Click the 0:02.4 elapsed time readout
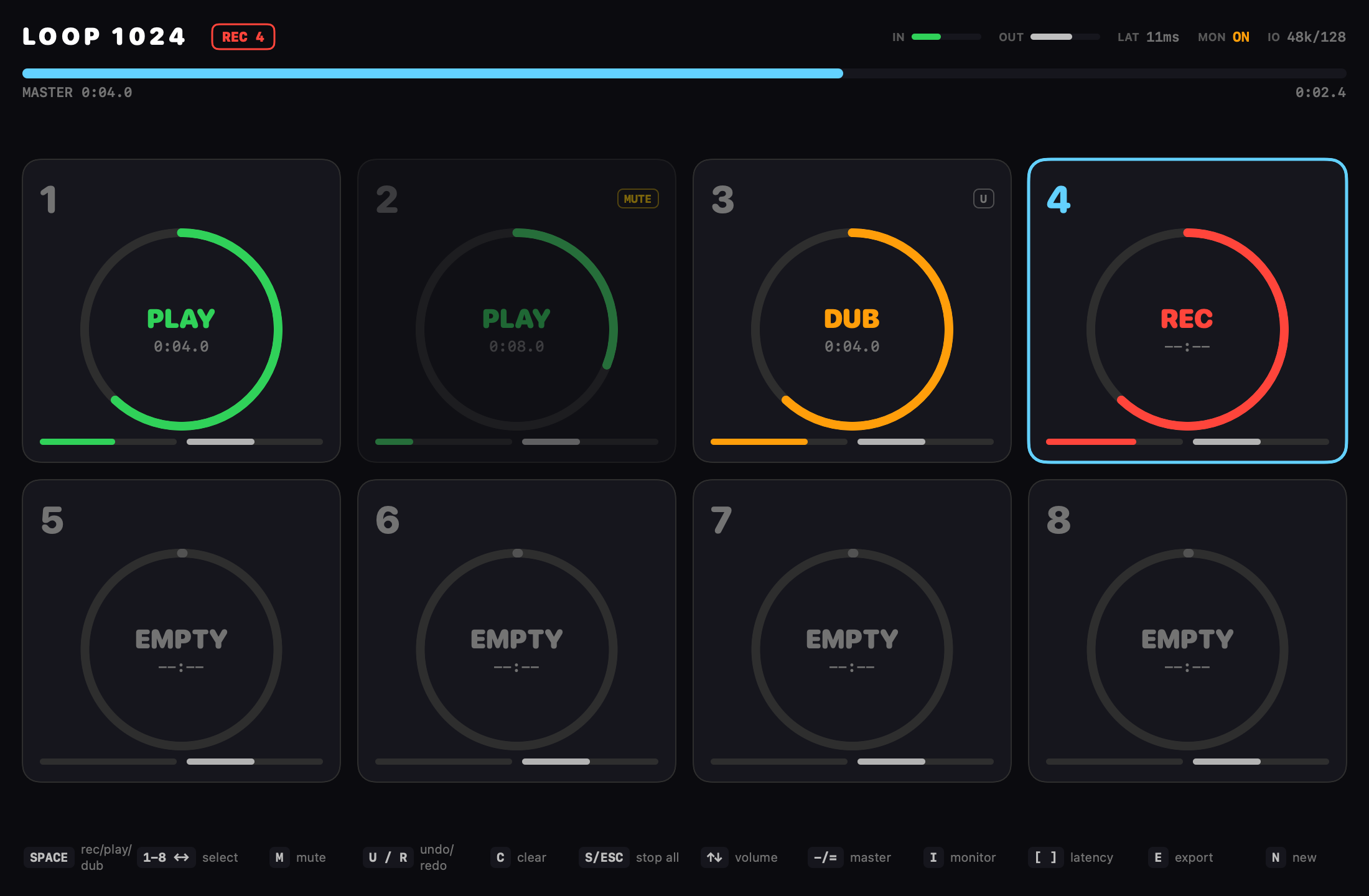The height and width of the screenshot is (896, 1369). point(1320,93)
